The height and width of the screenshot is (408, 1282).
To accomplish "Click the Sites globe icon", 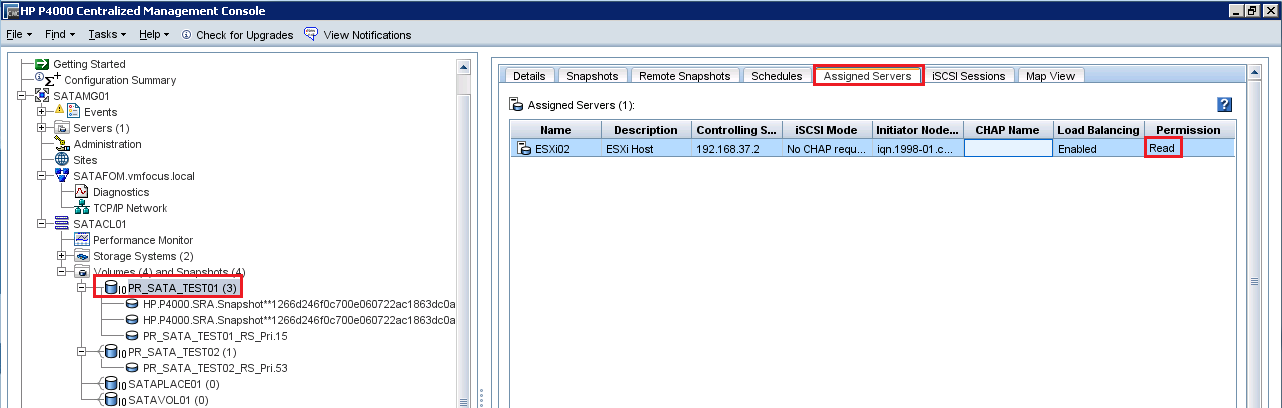I will pos(62,160).
